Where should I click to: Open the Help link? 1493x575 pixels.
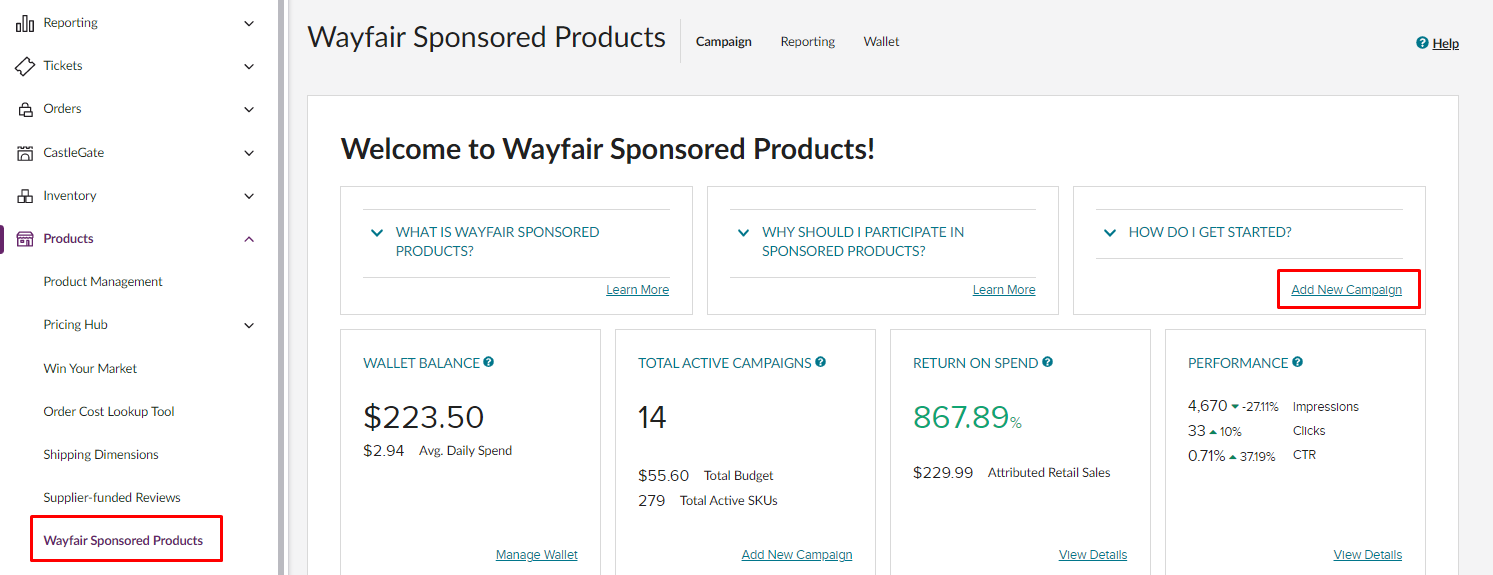1445,43
